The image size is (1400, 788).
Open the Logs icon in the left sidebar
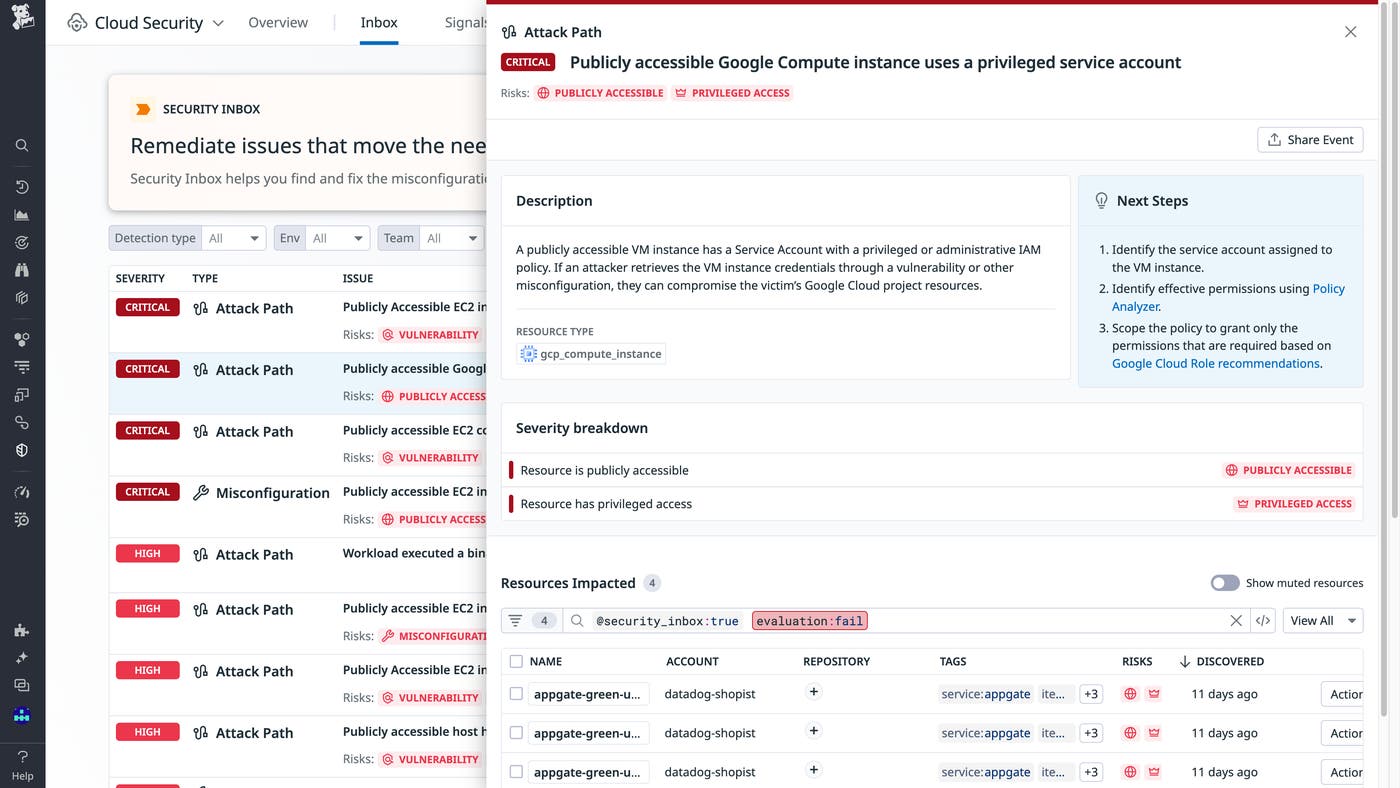[x=21, y=365]
